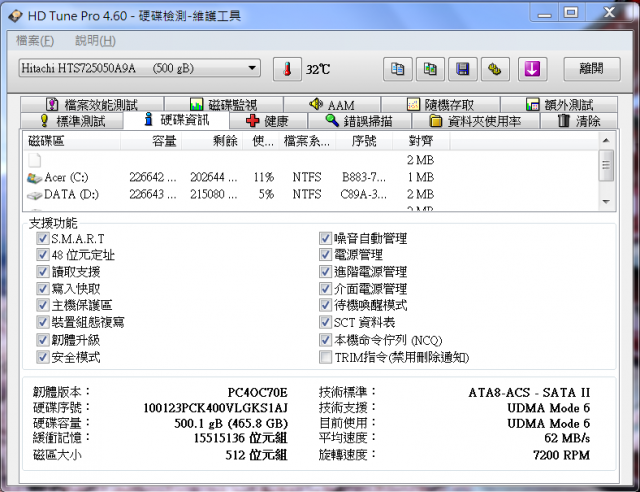Sort by the 檔案系... column header
The height and width of the screenshot is (492, 640).
click(x=307, y=141)
